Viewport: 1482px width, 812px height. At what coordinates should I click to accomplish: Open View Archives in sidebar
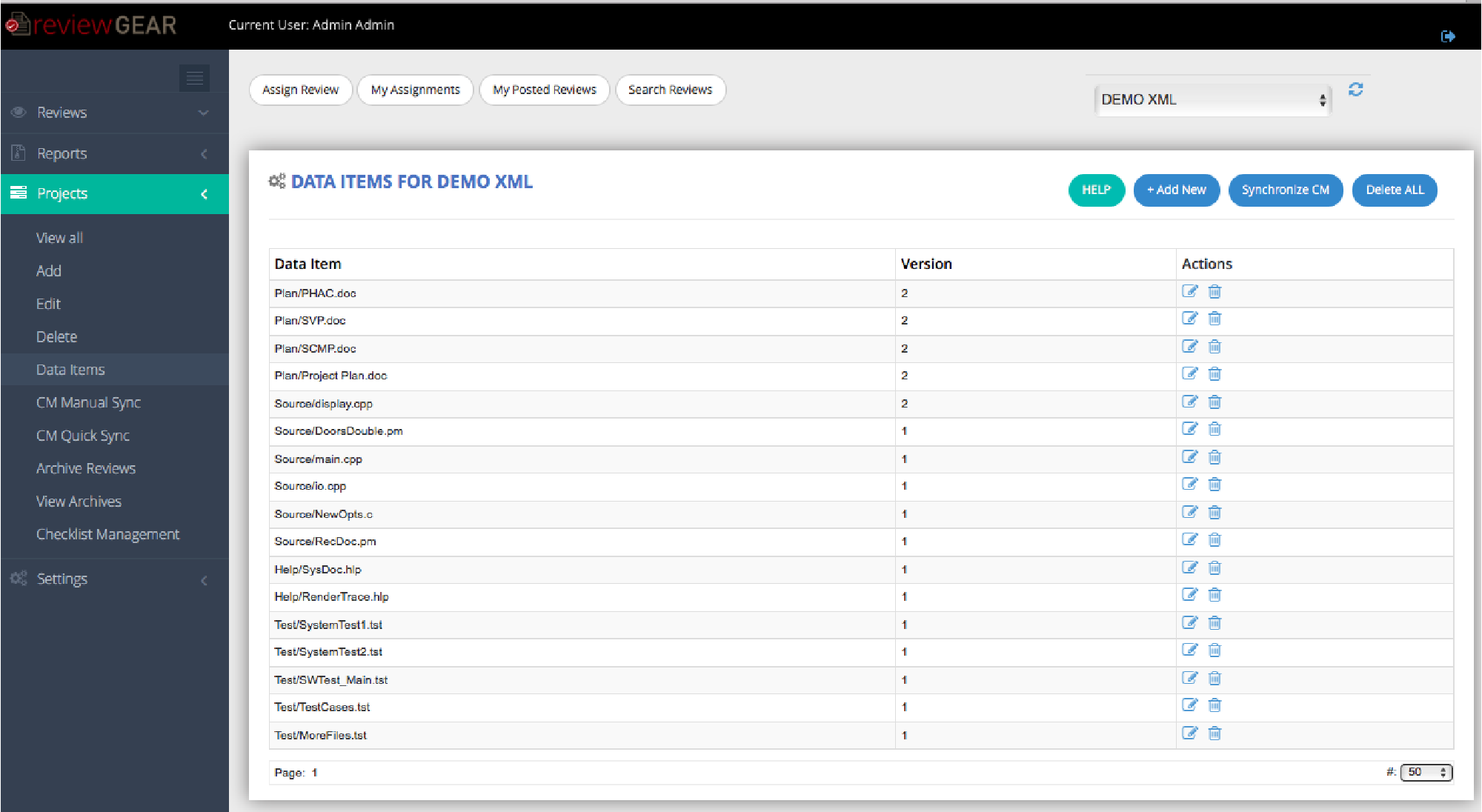[x=79, y=502]
